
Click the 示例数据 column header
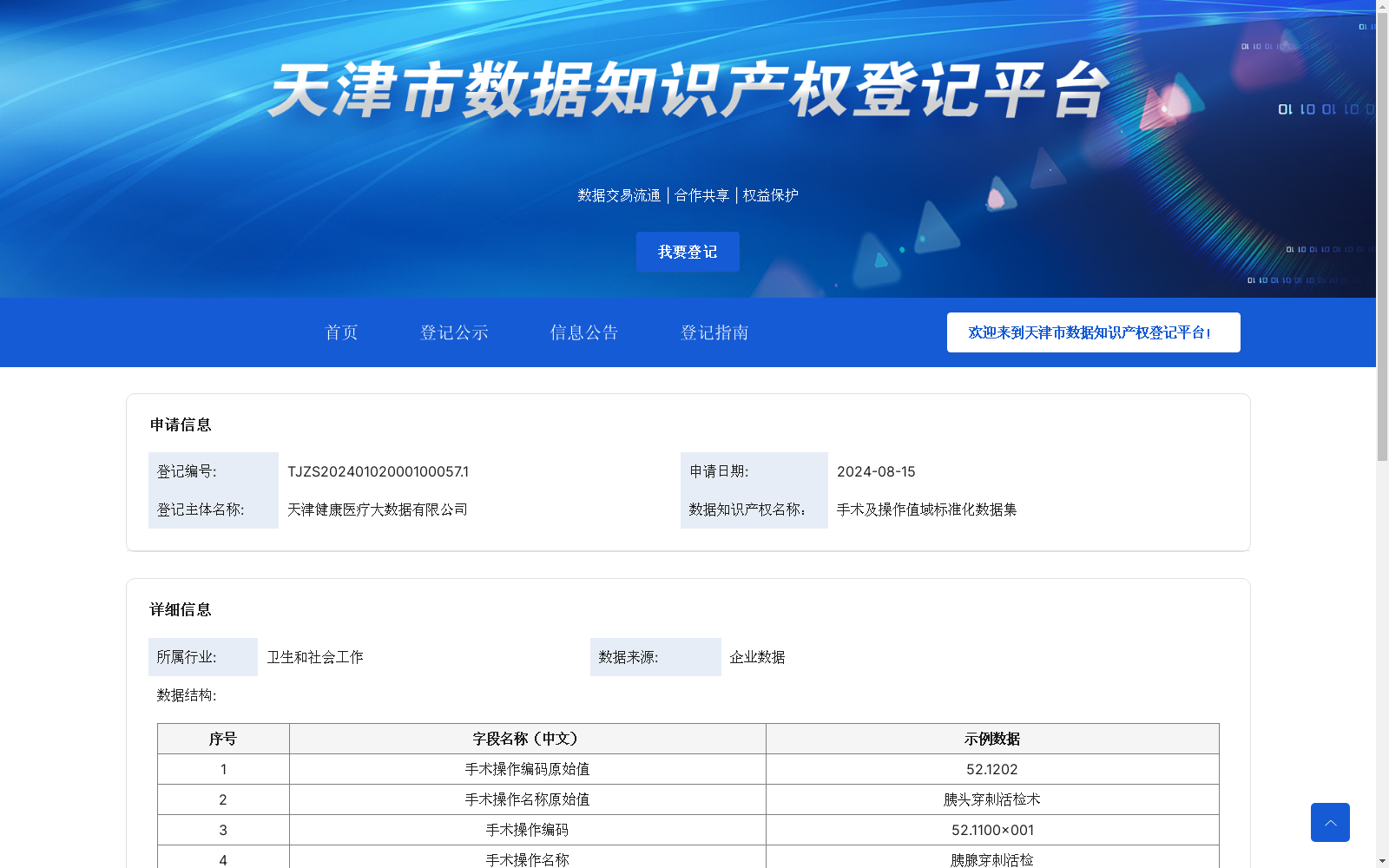992,739
